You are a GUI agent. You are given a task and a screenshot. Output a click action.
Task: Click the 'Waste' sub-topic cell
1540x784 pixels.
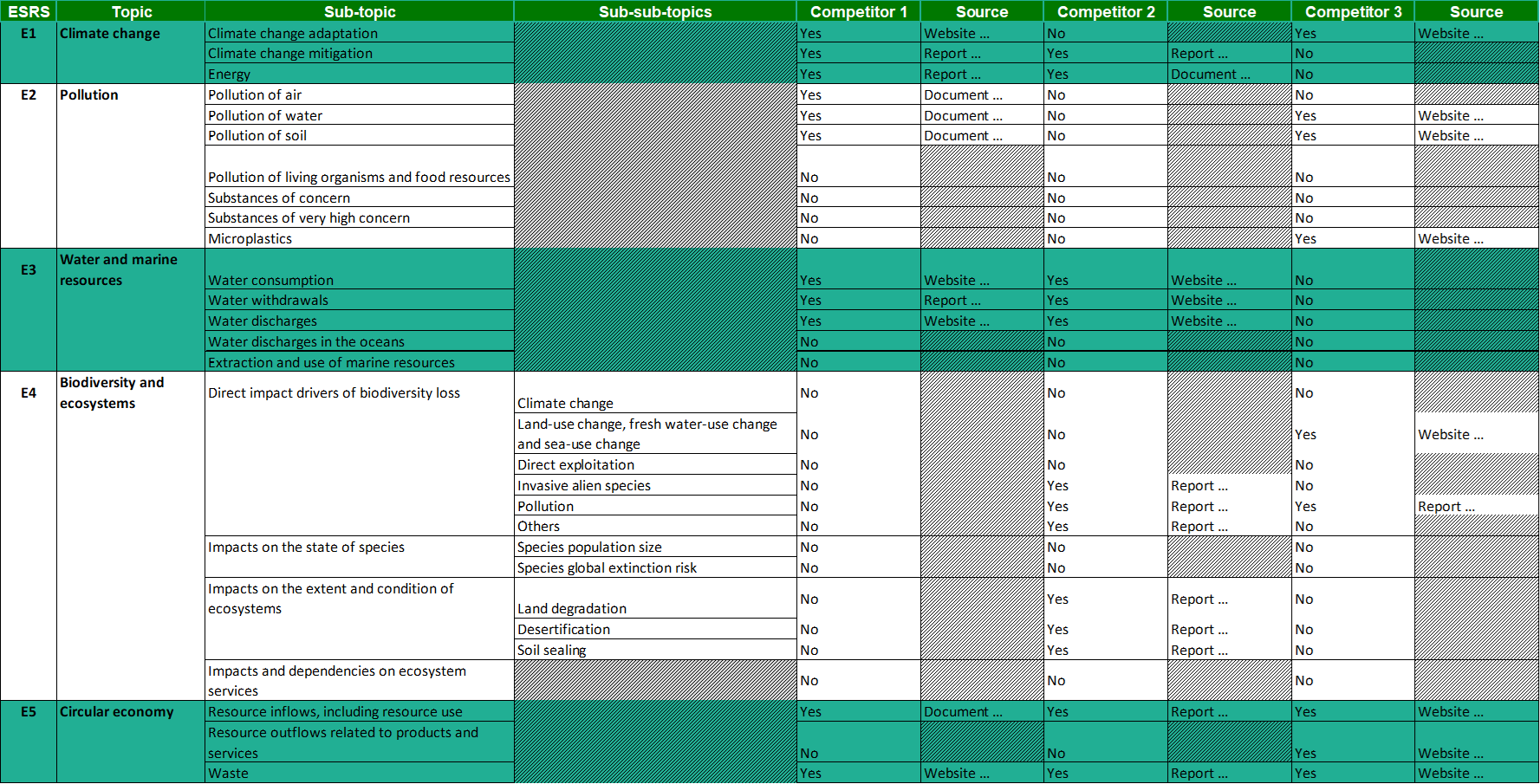(x=360, y=773)
